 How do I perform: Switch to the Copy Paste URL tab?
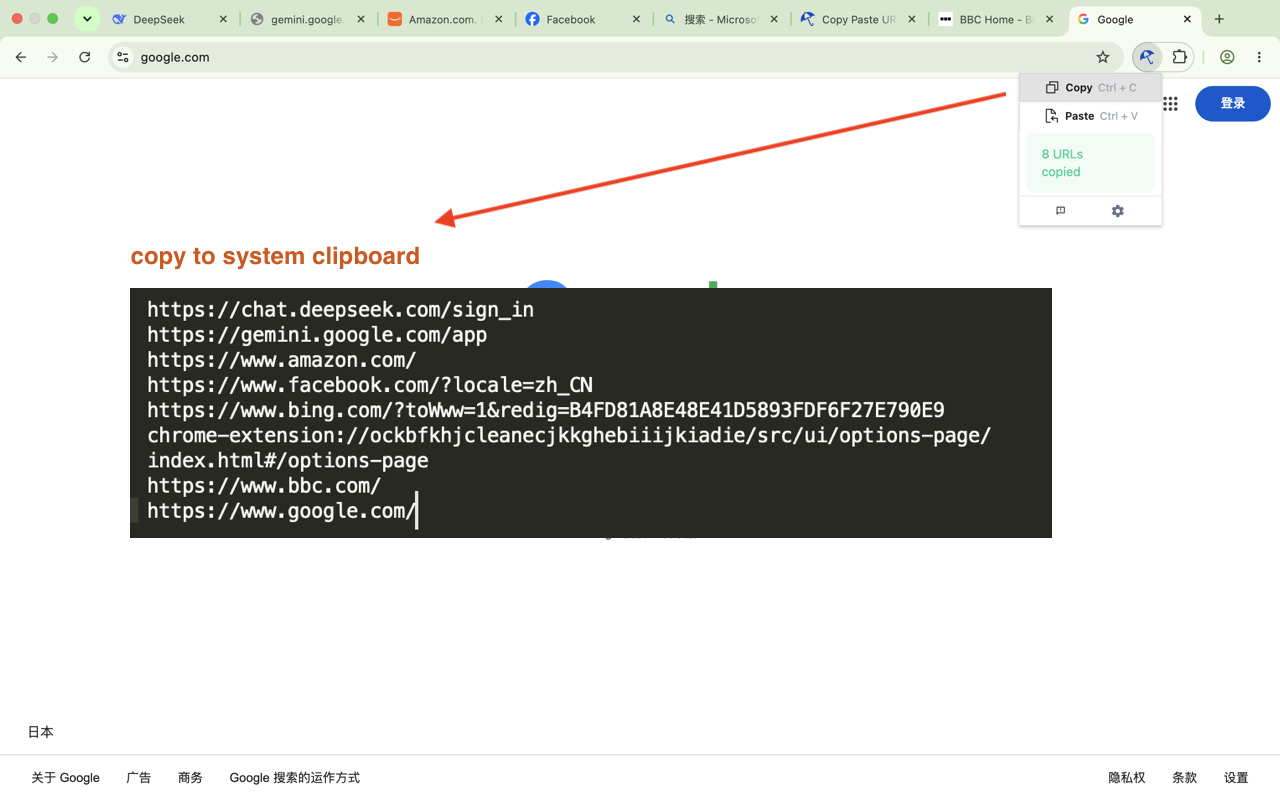pyautogui.click(x=859, y=19)
